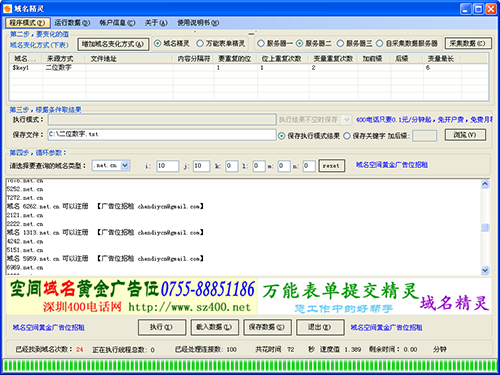The height and width of the screenshot is (375, 500).
Task: Click the l loop parameter field
Action: (x=259, y=166)
